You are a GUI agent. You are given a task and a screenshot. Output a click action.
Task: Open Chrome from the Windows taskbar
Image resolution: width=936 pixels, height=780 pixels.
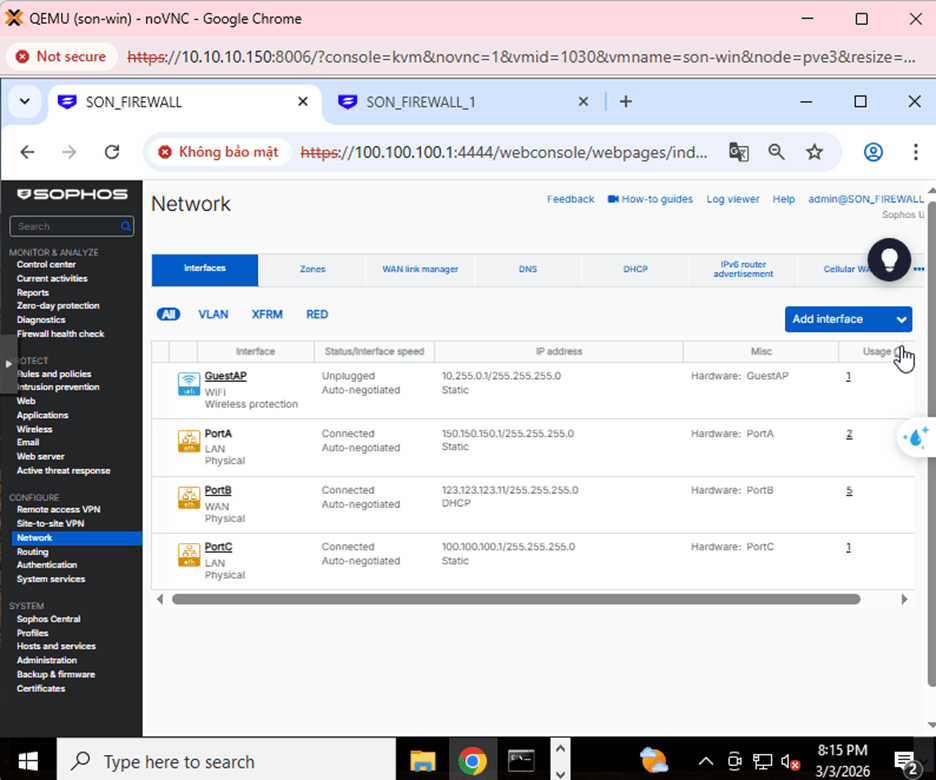[x=472, y=761]
